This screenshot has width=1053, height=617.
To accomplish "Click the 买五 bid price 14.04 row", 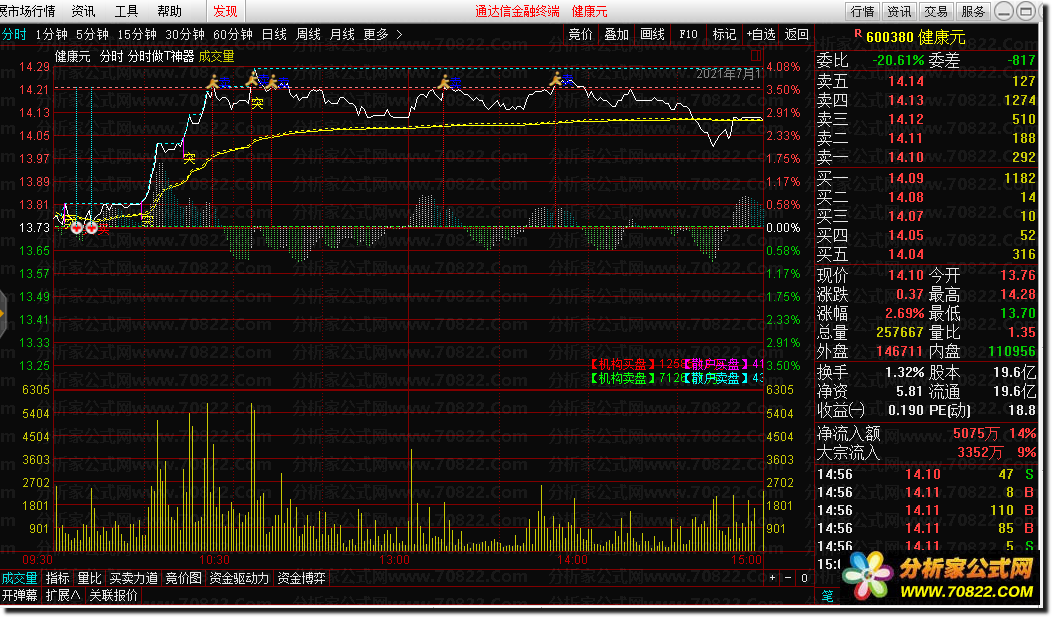I will (926, 254).
